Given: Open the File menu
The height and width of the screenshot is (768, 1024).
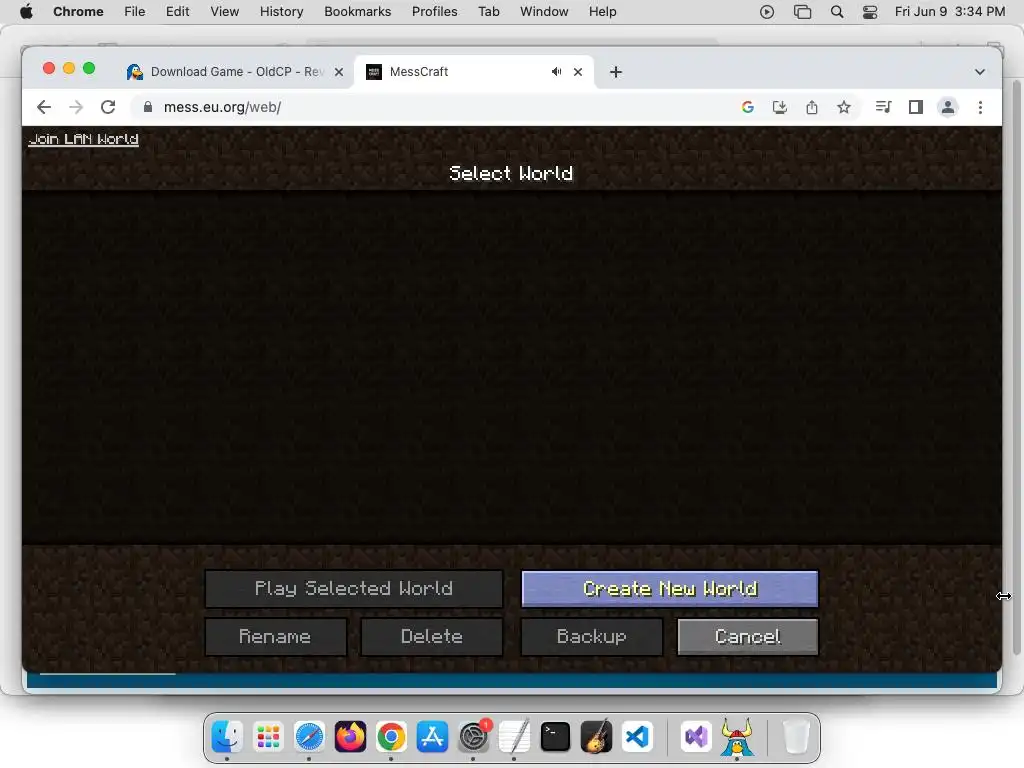Looking at the screenshot, I should click(135, 12).
